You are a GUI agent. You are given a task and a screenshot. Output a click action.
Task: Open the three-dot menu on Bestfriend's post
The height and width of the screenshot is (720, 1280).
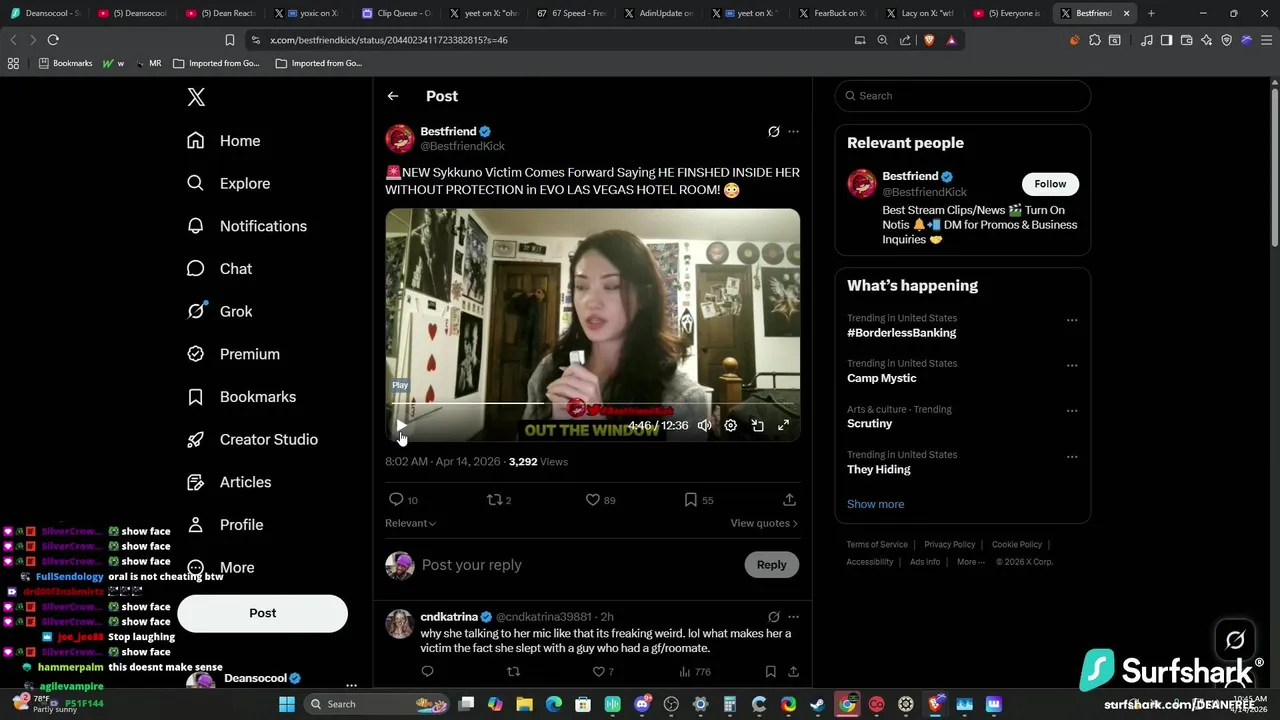(793, 132)
